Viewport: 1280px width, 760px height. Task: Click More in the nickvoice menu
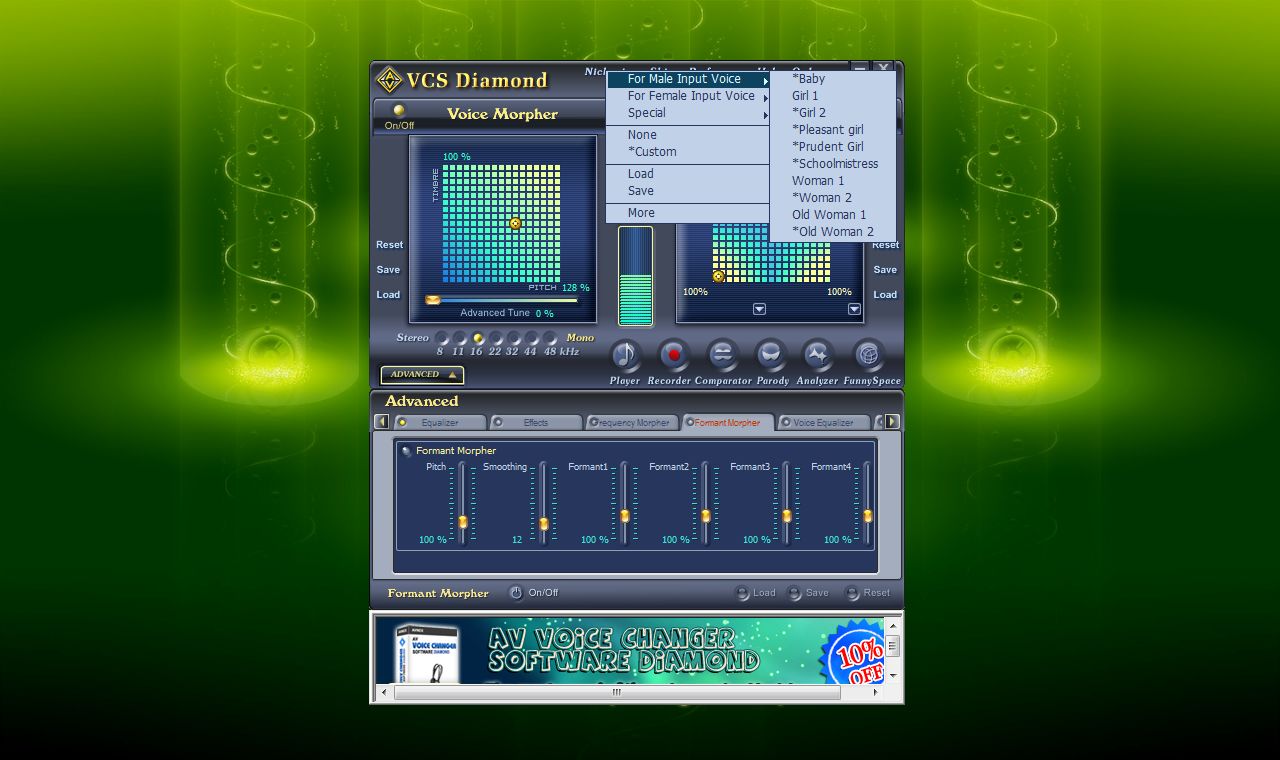(689, 213)
